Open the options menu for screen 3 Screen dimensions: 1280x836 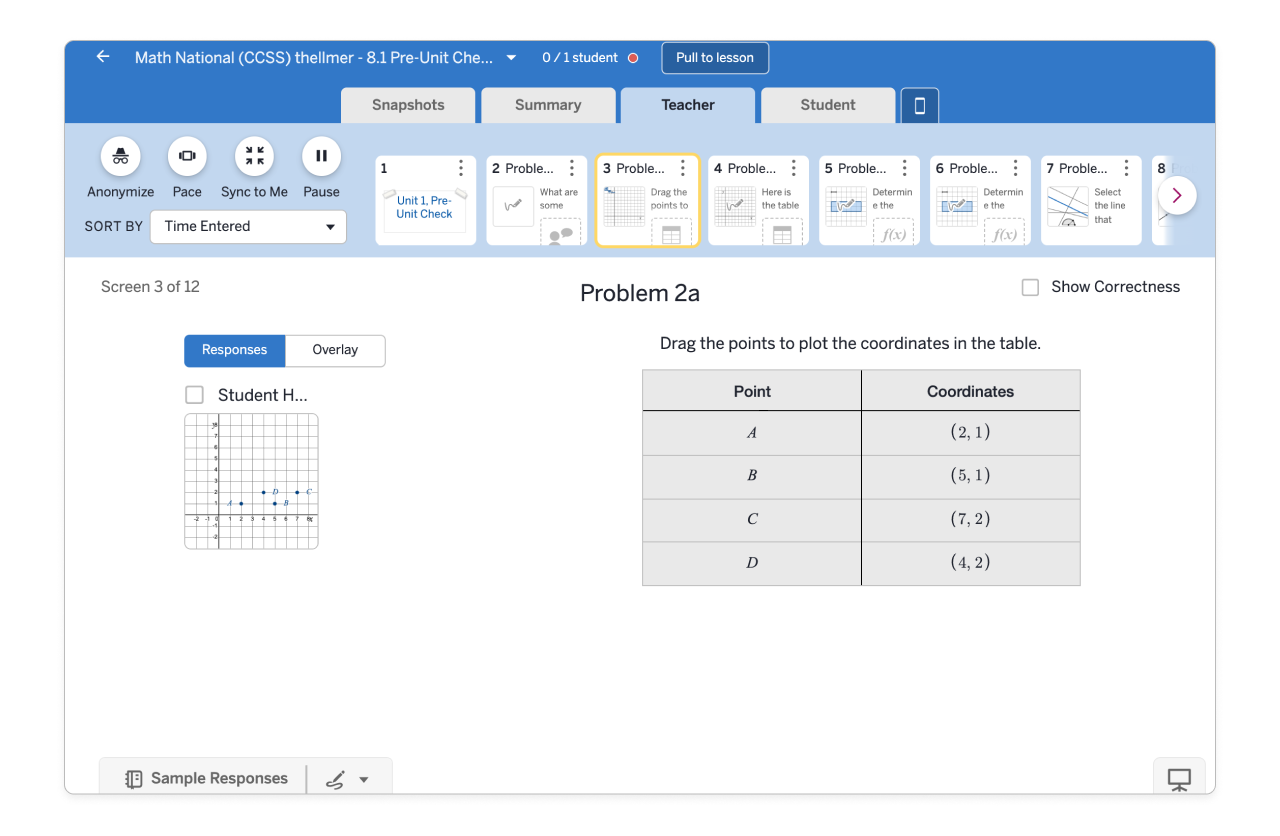(683, 168)
